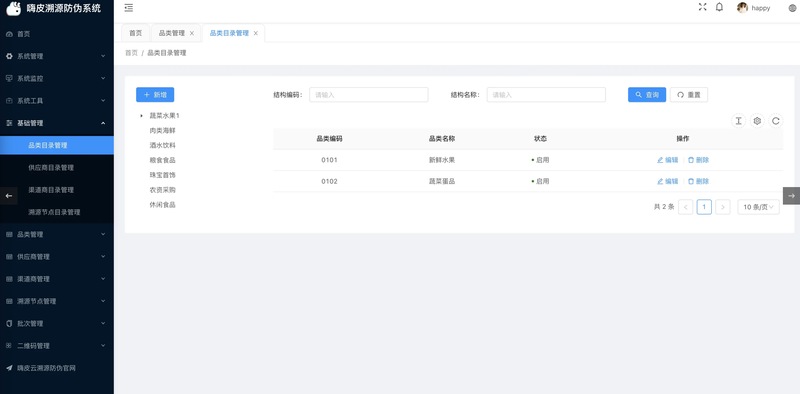Open table column settings gear icon

757,121
